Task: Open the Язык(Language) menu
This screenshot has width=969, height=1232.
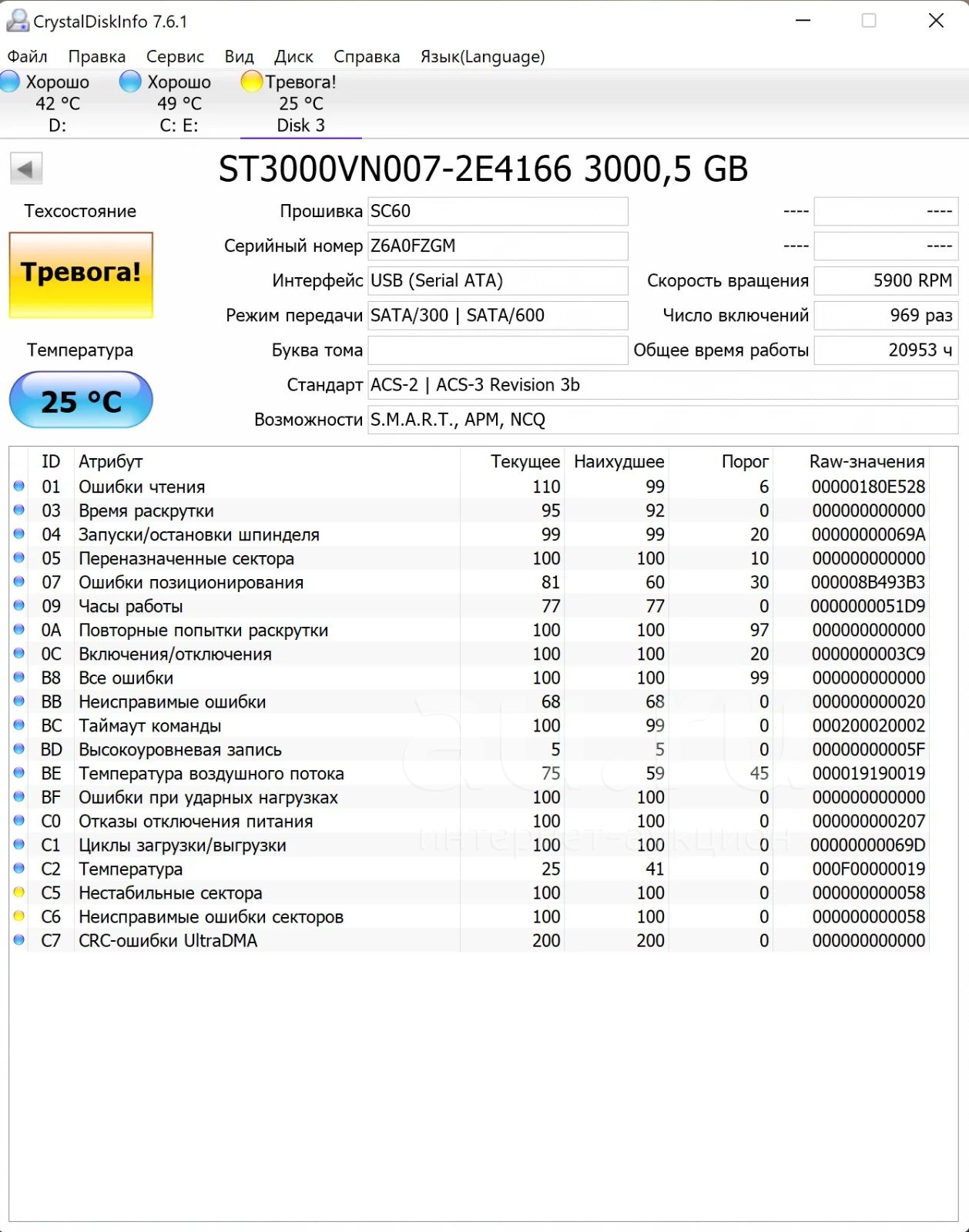Action: pyautogui.click(x=482, y=56)
